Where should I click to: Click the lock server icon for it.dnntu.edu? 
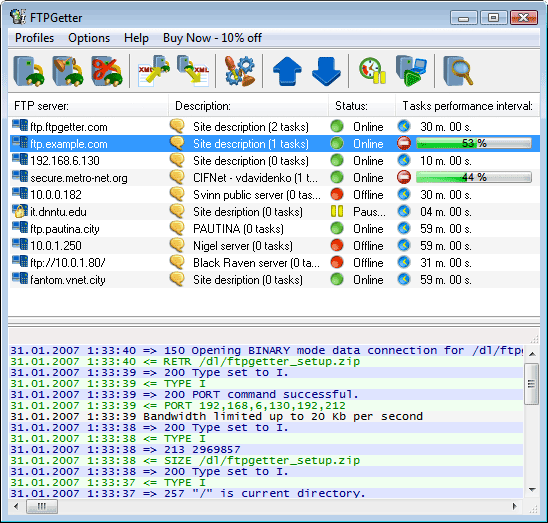click(x=20, y=211)
